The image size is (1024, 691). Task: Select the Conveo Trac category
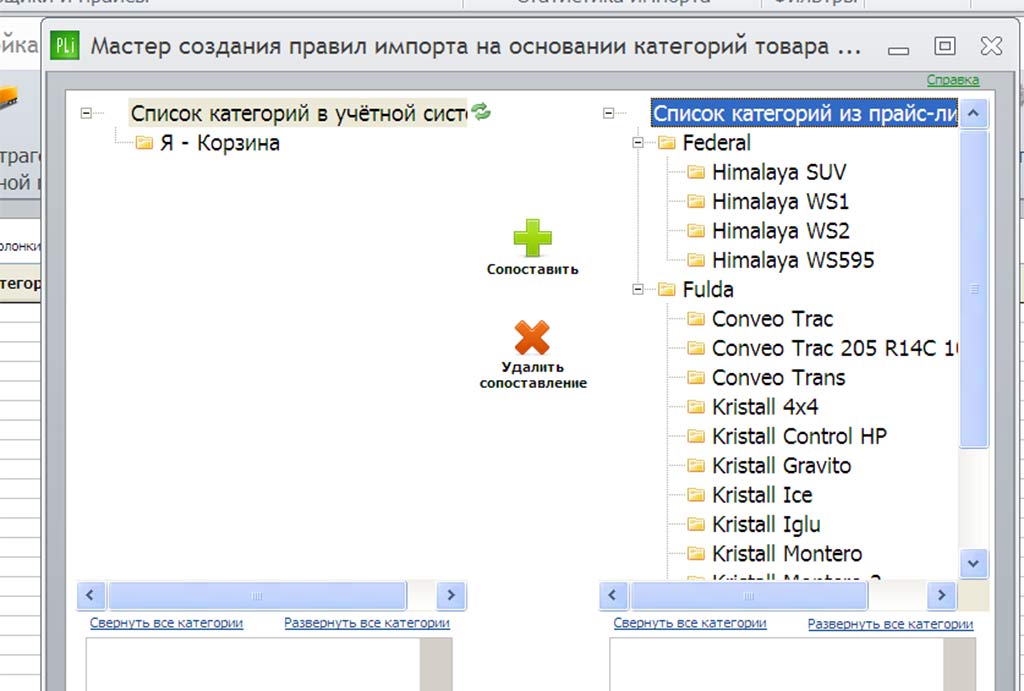point(773,319)
